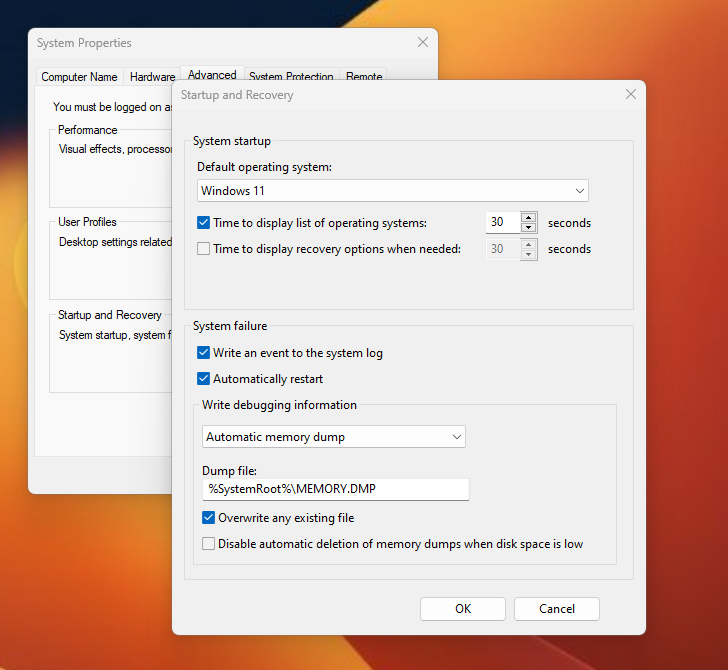Uncheck Write an event to the system log
This screenshot has width=728, height=670.
(x=203, y=353)
